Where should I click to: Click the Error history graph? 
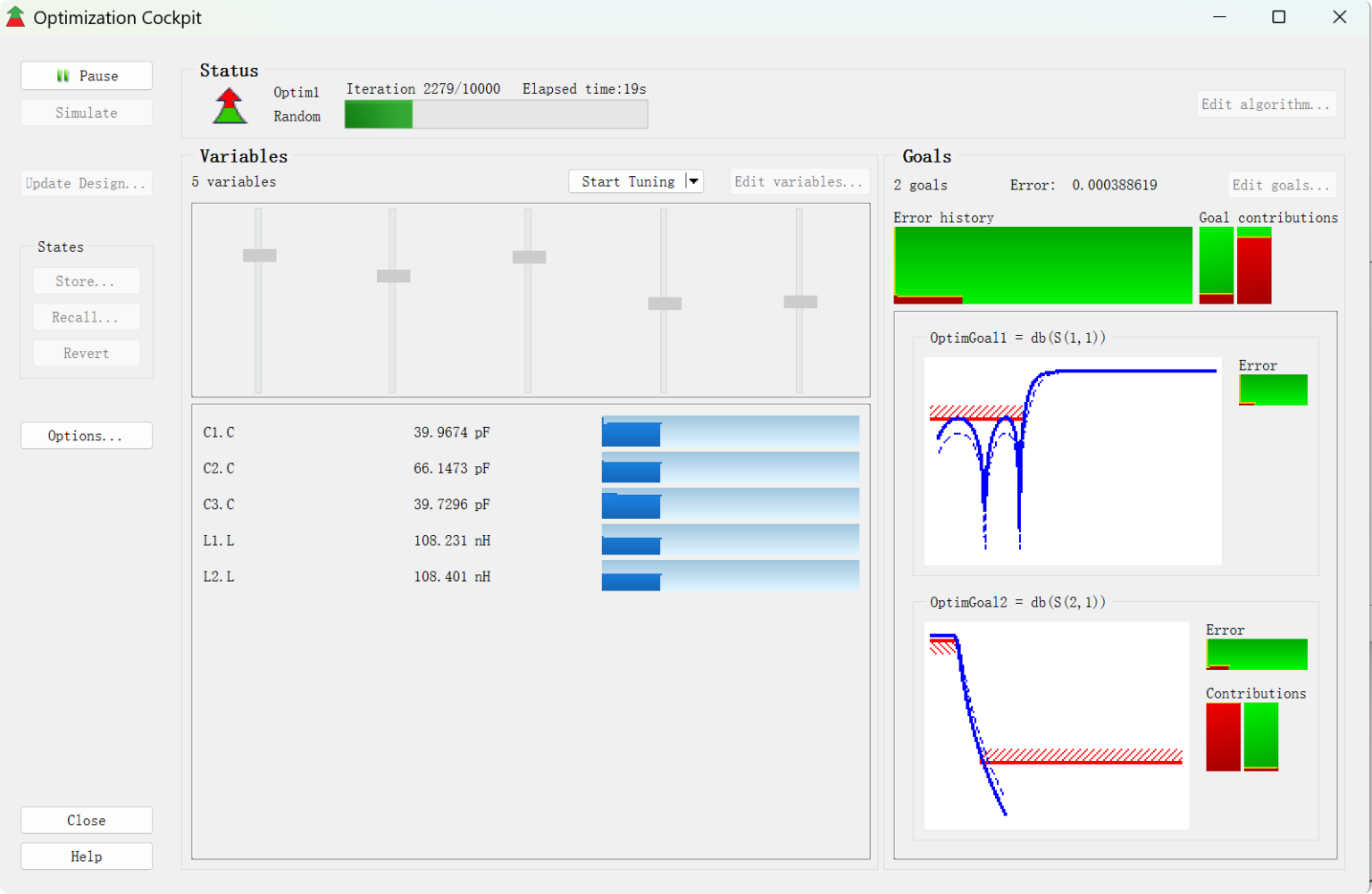point(1042,264)
